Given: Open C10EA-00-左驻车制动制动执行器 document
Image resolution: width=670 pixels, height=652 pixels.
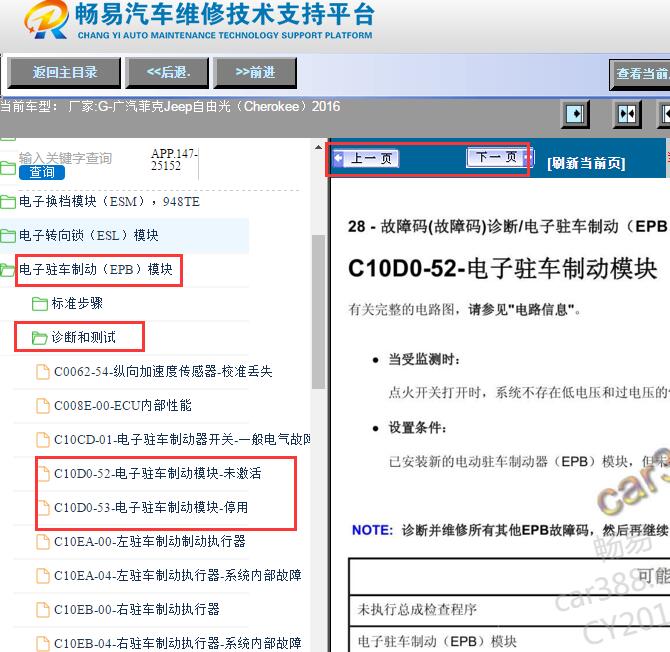Looking at the screenshot, I should pos(150,541).
